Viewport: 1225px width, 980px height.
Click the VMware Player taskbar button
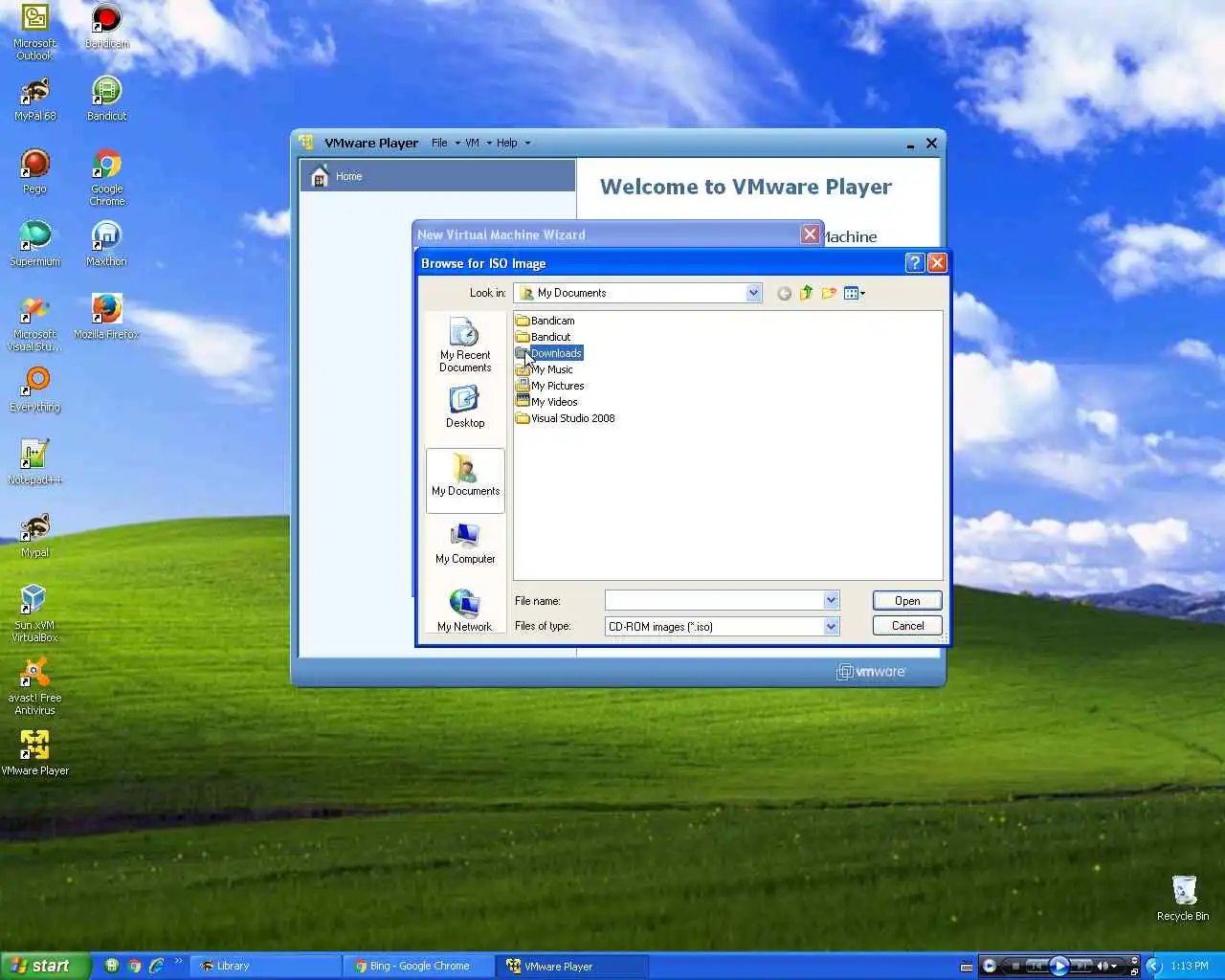(x=572, y=966)
